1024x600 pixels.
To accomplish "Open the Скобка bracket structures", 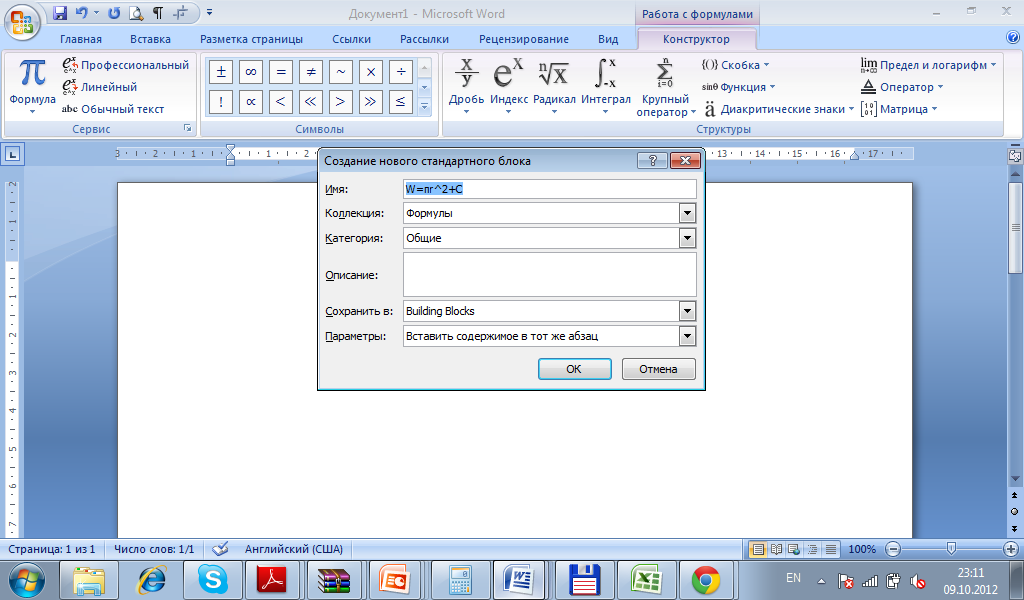I will (x=735, y=65).
